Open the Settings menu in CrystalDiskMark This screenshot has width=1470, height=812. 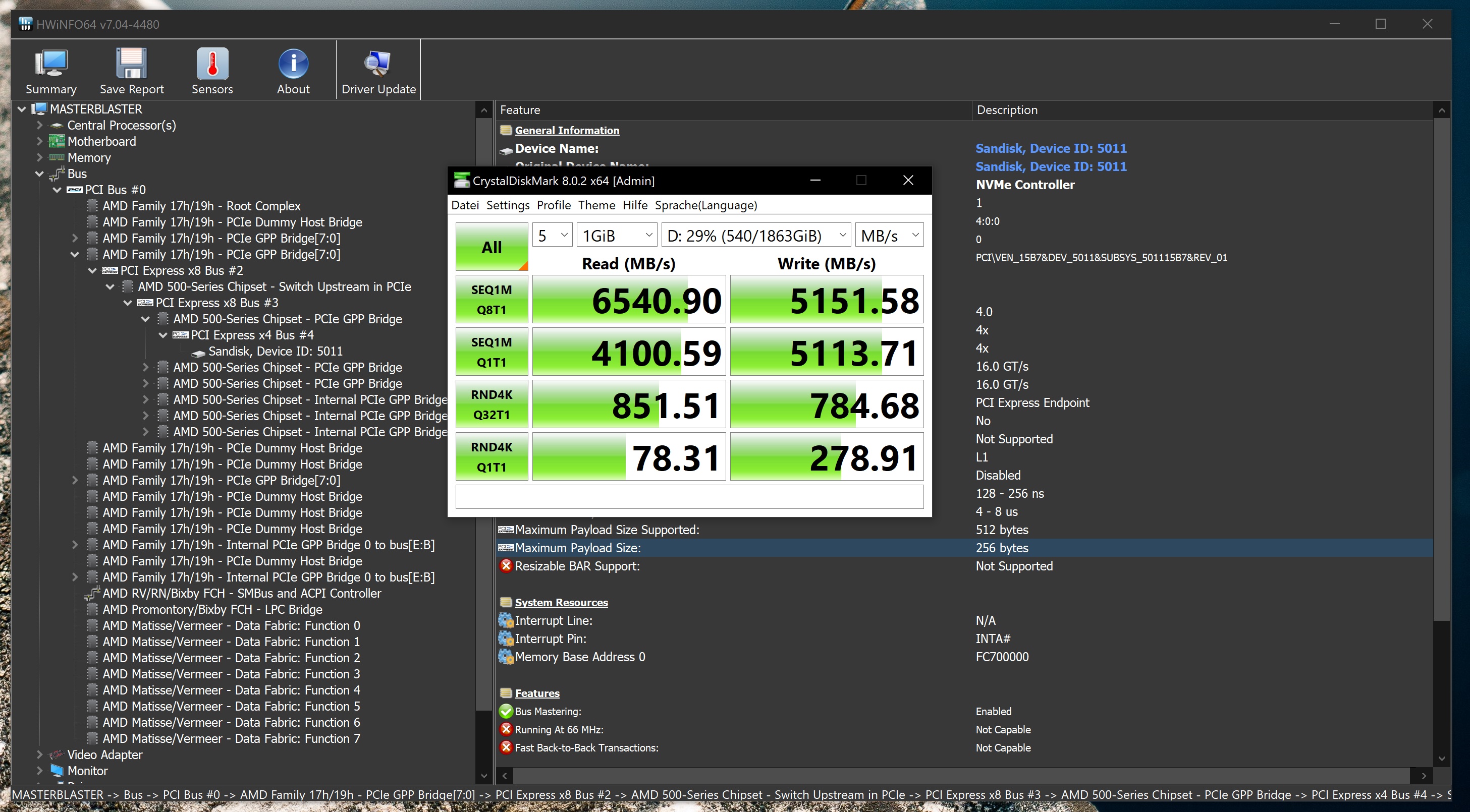click(507, 205)
